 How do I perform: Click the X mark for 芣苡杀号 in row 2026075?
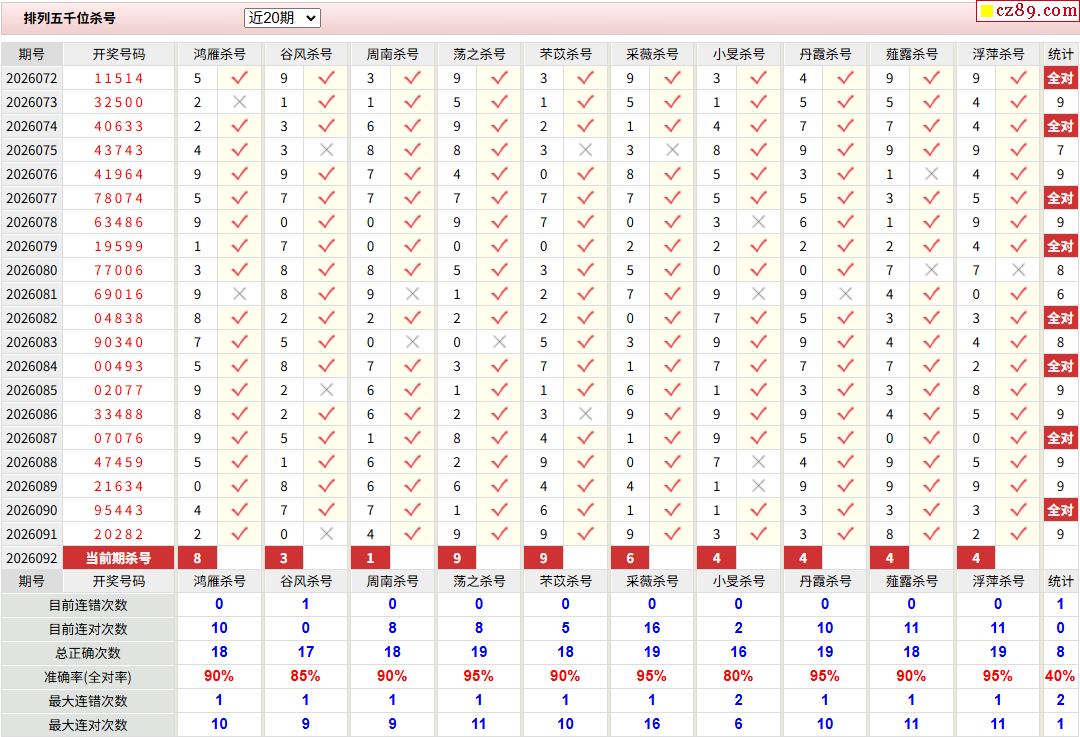585,150
